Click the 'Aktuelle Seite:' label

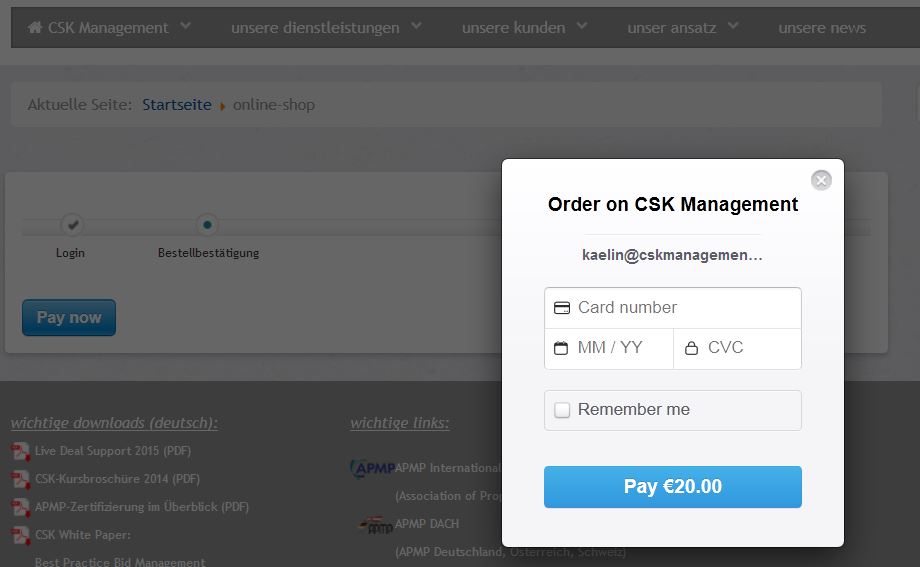pos(80,104)
